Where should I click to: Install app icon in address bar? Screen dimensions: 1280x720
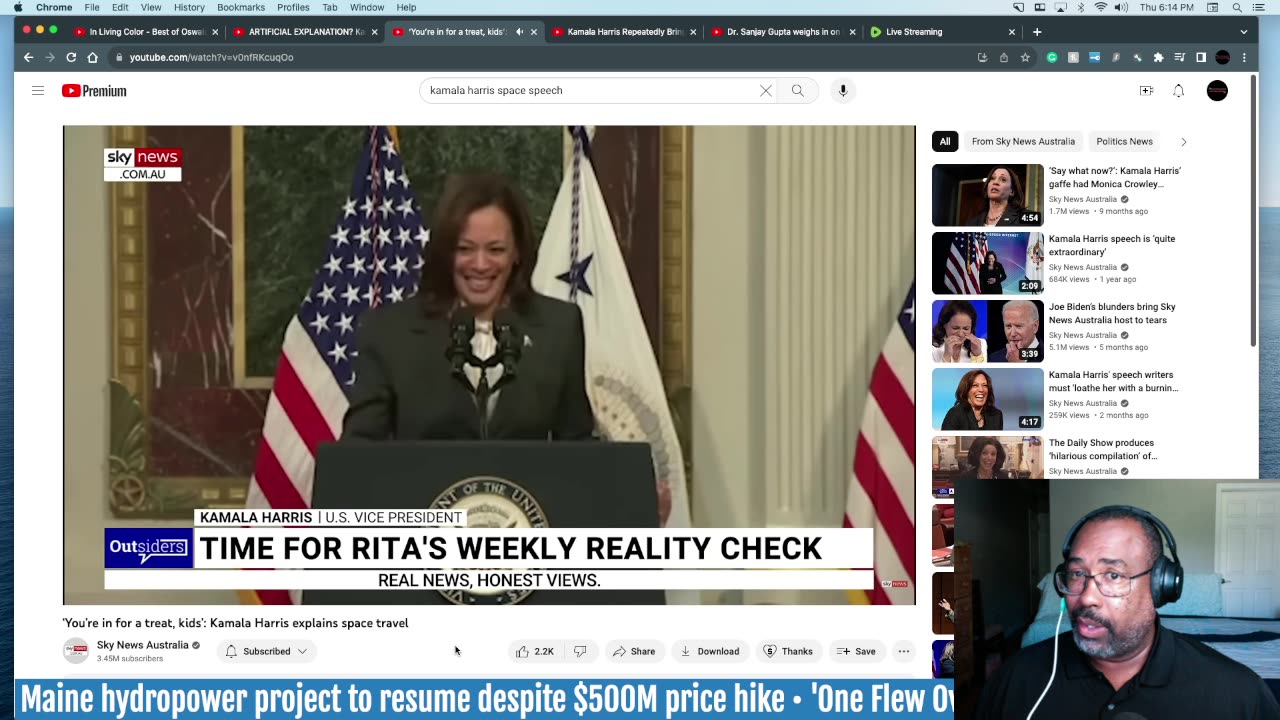(x=982, y=58)
